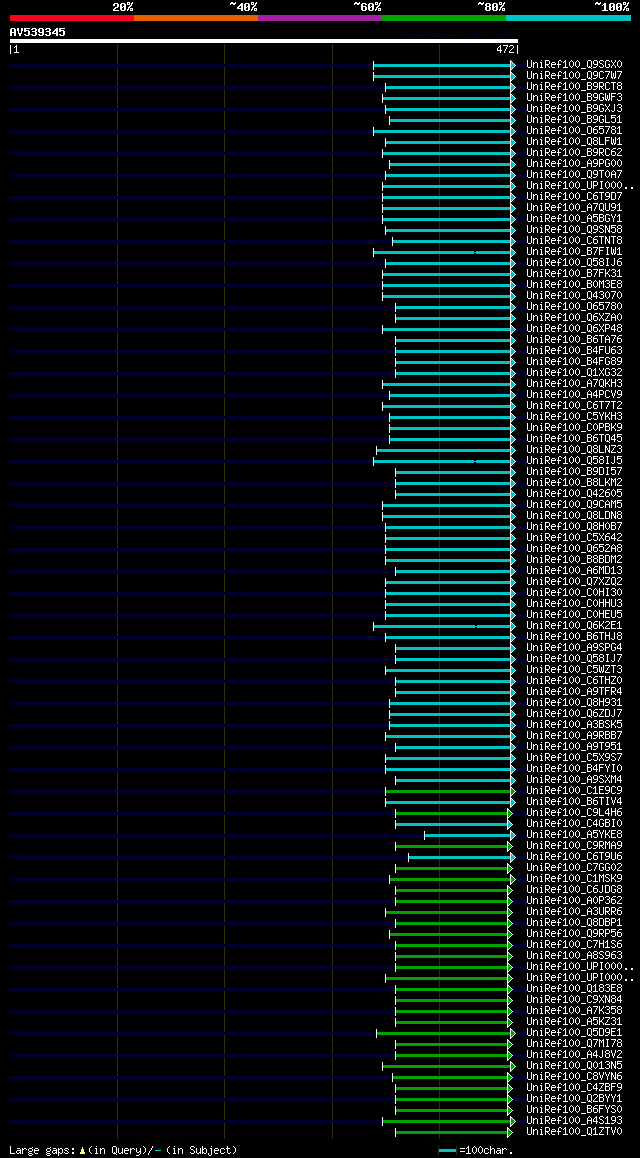Select label UniRef100_A9RBB7
Image resolution: width=640 pixels, height=1158 pixels.
point(574,736)
